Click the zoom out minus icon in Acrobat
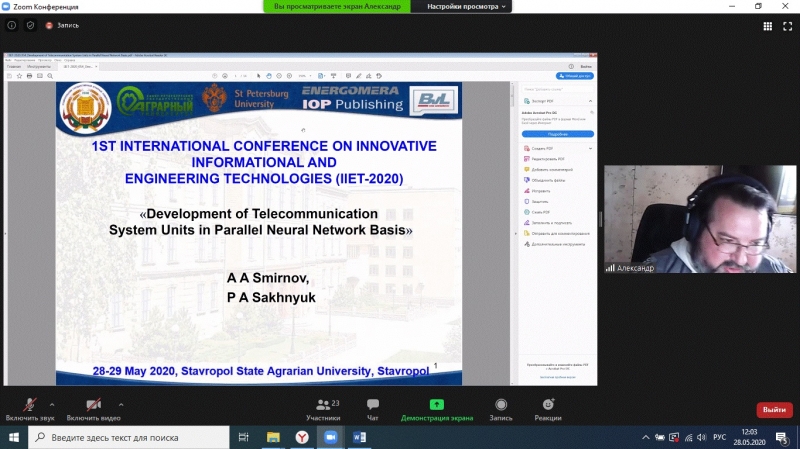Image resolution: width=800 pixels, height=449 pixels. click(x=279, y=76)
